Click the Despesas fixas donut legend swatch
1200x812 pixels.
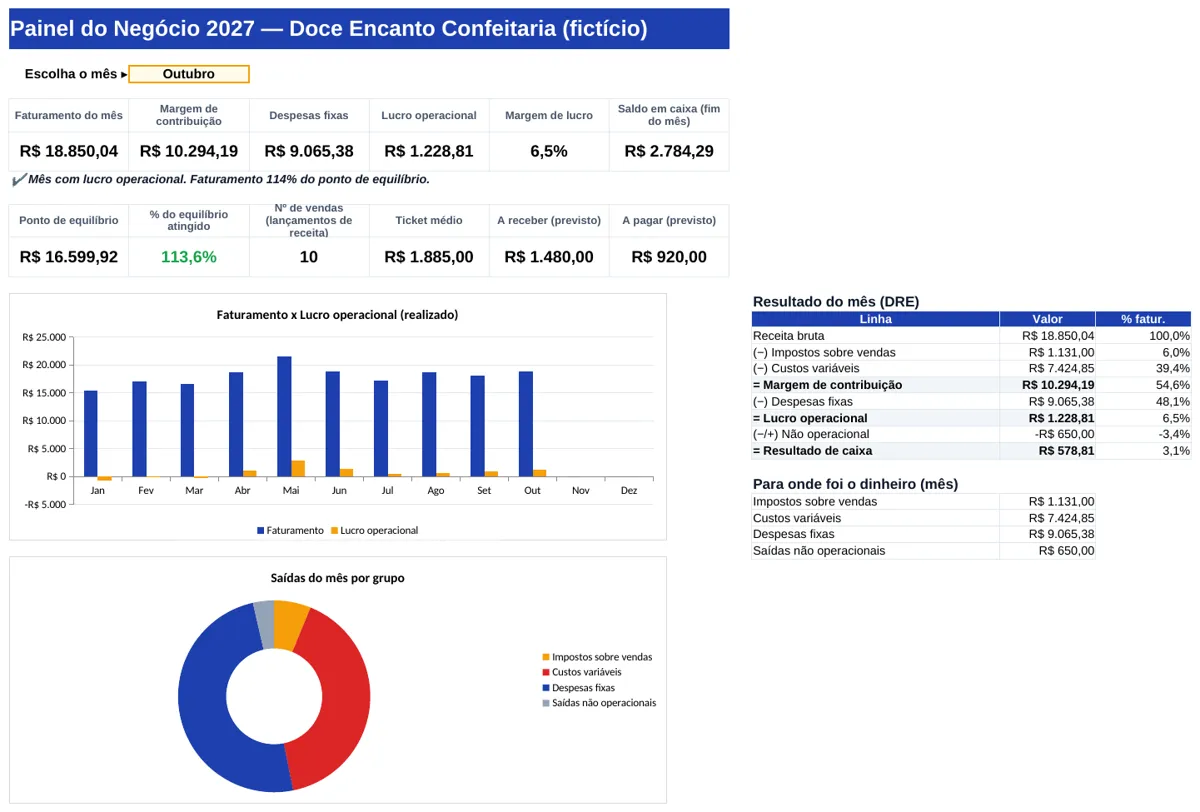pyautogui.click(x=546, y=688)
